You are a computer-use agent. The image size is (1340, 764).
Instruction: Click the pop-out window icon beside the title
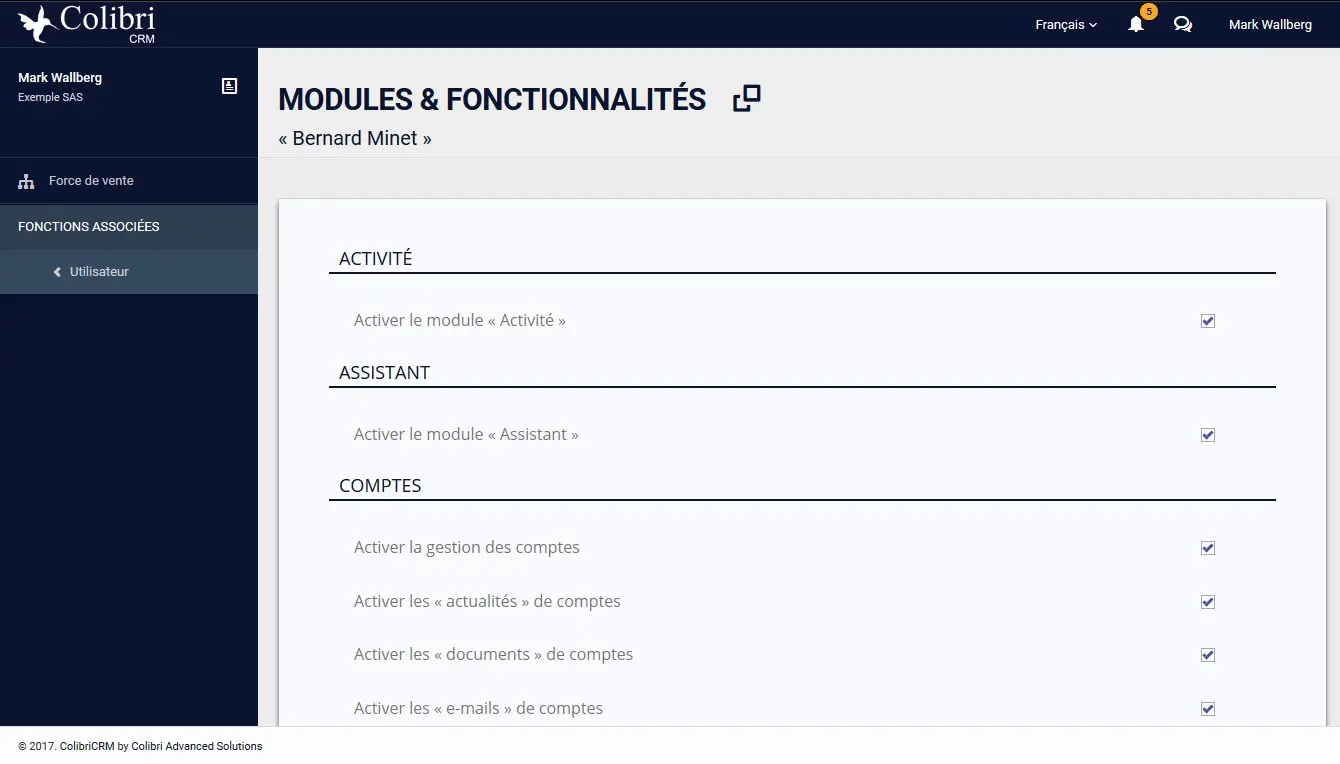tap(747, 98)
